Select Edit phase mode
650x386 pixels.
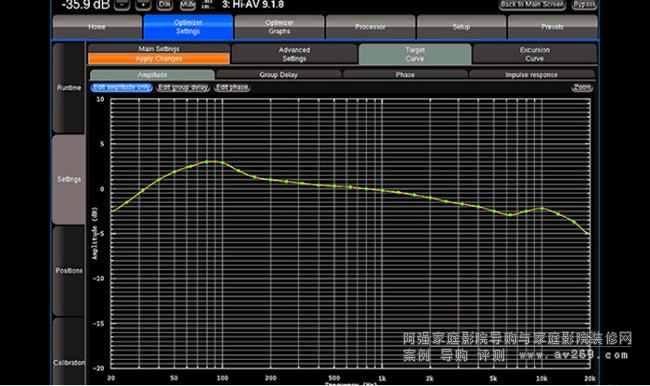click(x=232, y=87)
